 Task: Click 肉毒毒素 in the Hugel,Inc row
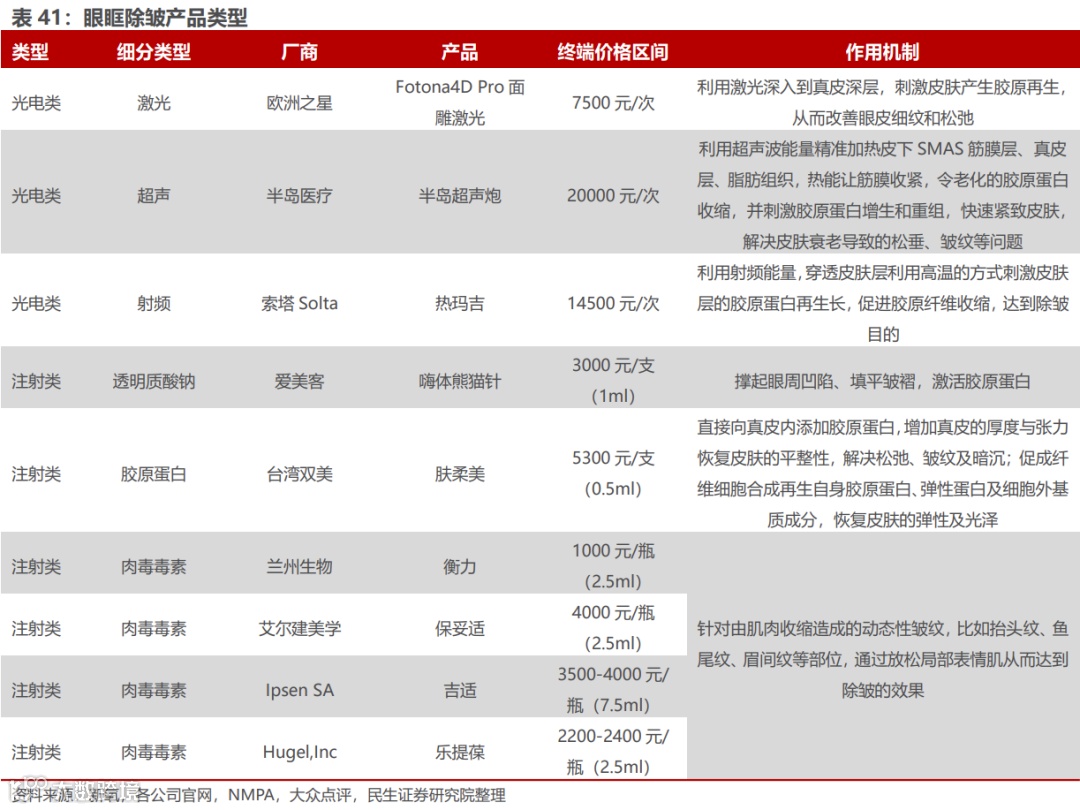point(154,752)
